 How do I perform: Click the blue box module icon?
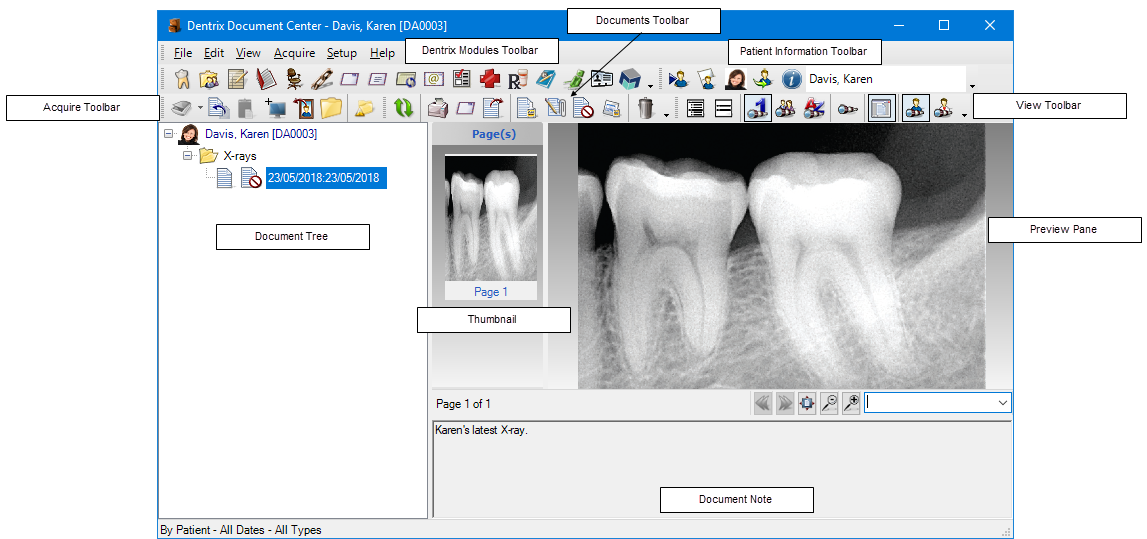pyautogui.click(x=630, y=78)
